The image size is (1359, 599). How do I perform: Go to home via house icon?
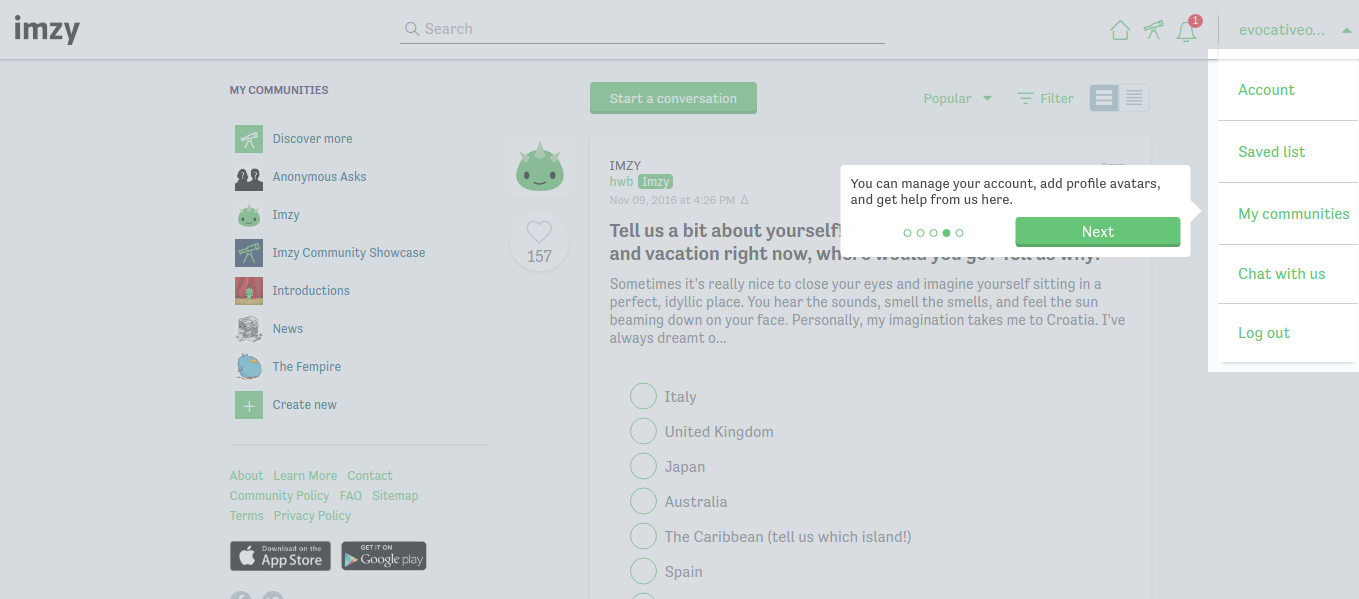tap(1120, 30)
